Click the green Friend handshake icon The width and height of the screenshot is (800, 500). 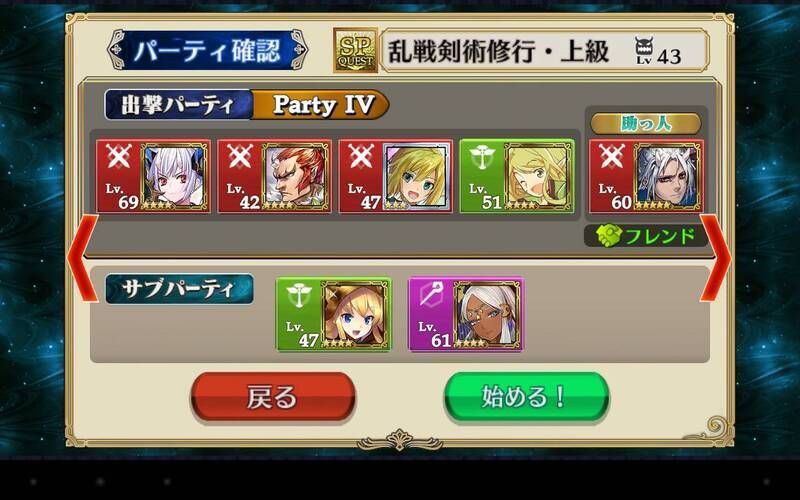[x=609, y=236]
